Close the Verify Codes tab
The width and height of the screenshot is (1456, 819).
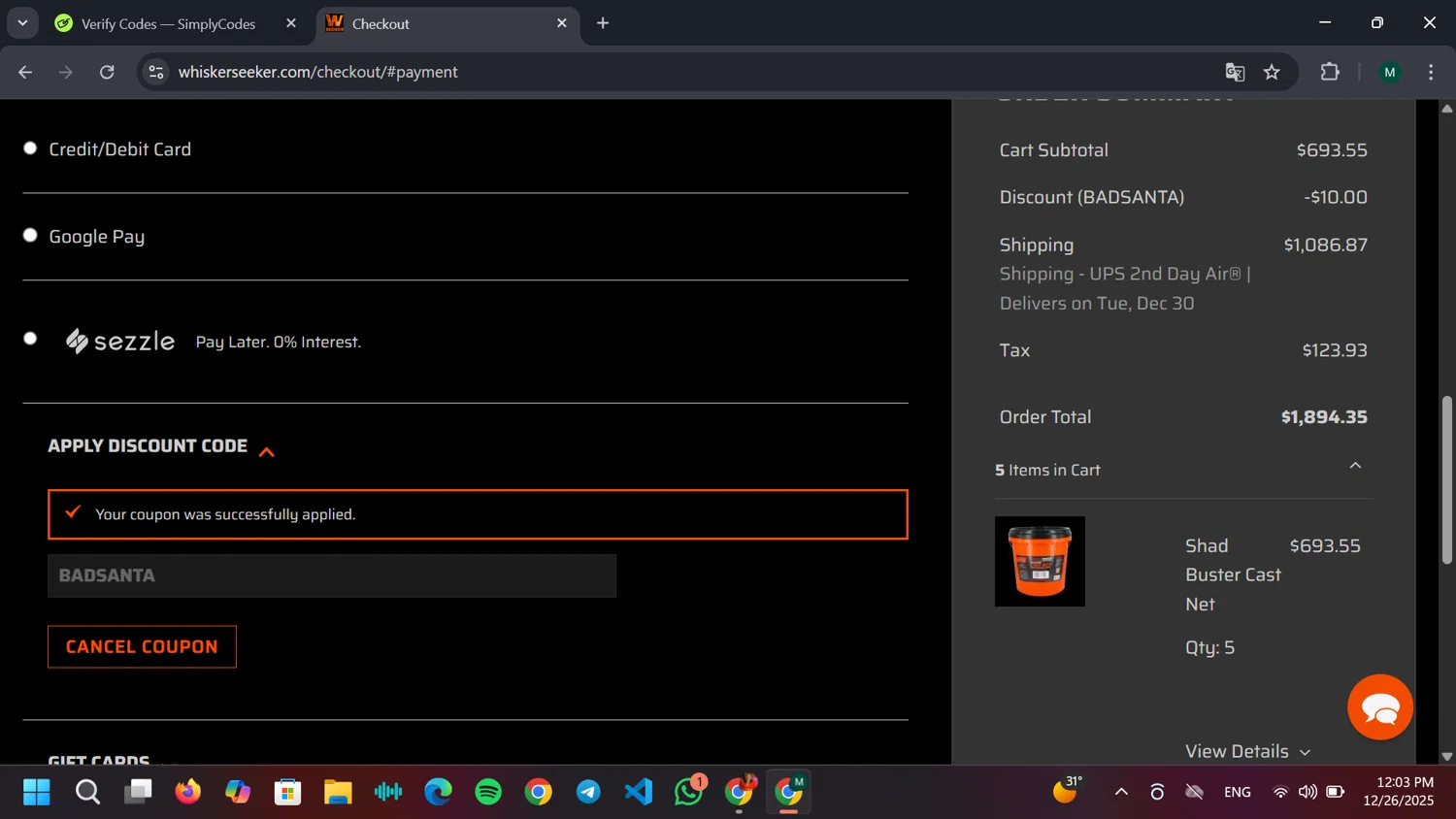[x=290, y=23]
